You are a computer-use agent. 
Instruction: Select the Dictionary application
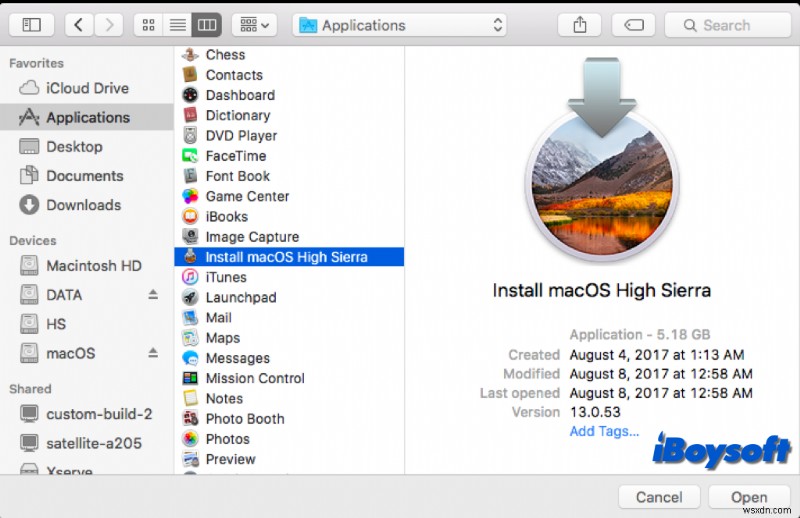[289, 115]
